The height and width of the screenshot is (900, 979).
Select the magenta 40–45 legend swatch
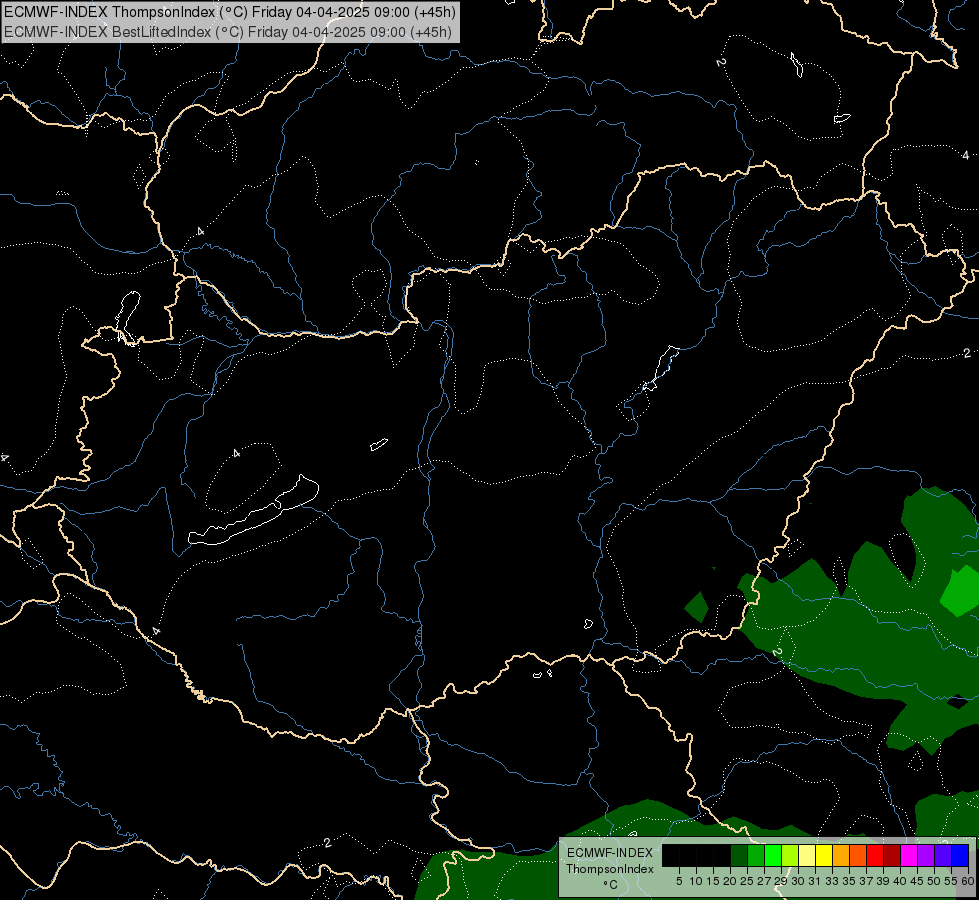[909, 855]
